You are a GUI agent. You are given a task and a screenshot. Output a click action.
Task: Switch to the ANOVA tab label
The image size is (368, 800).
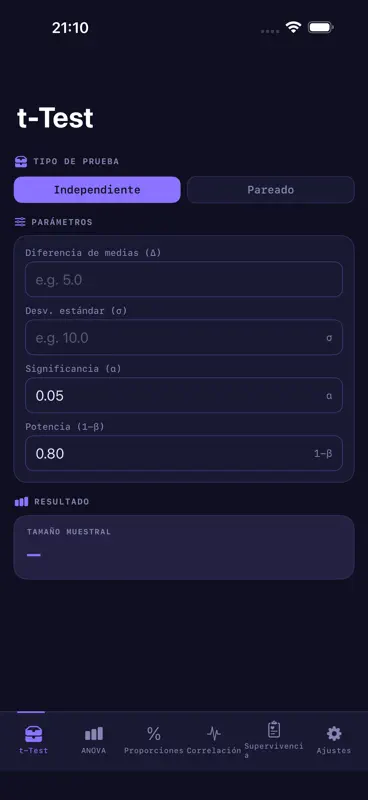coord(93,751)
